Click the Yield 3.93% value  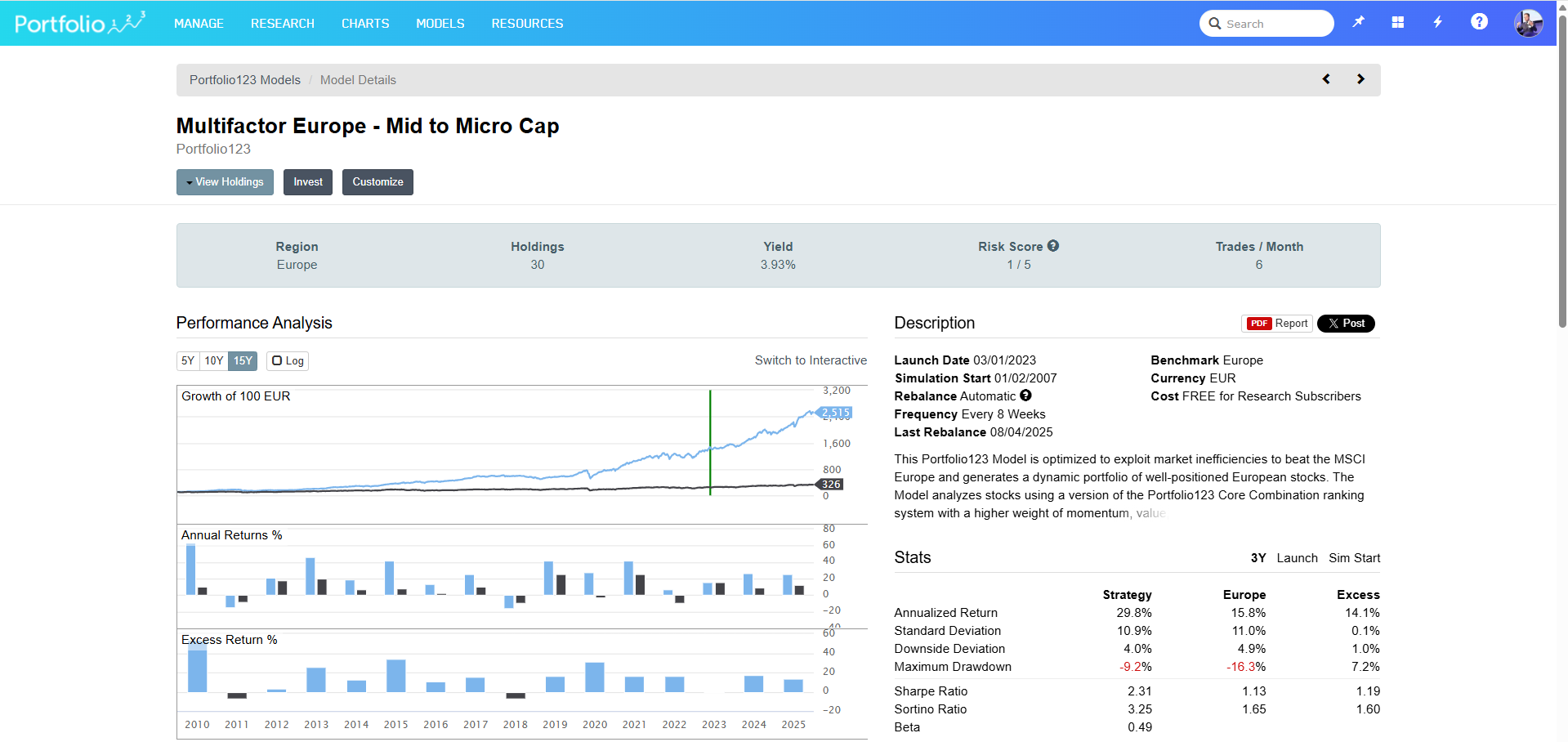pos(778,265)
